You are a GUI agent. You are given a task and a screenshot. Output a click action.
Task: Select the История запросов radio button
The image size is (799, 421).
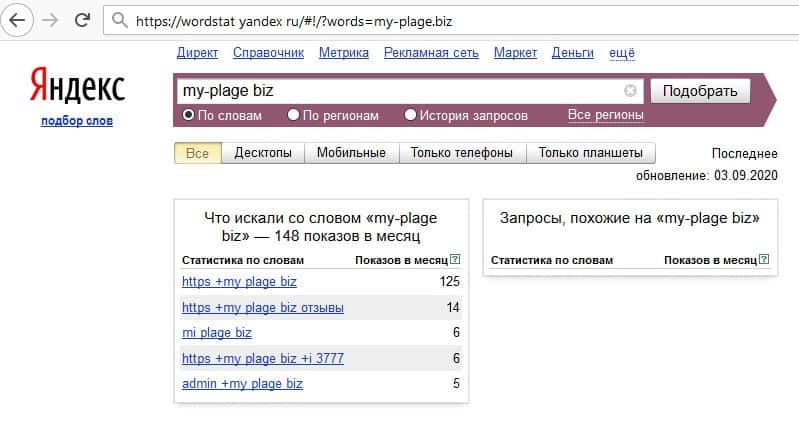[x=410, y=115]
